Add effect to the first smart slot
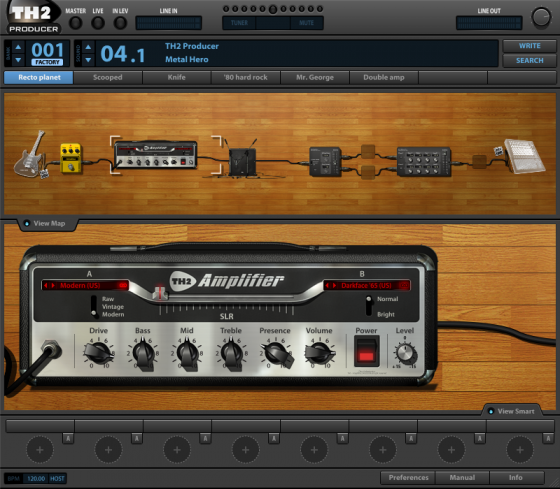The width and height of the screenshot is (560, 489). tap(40, 450)
